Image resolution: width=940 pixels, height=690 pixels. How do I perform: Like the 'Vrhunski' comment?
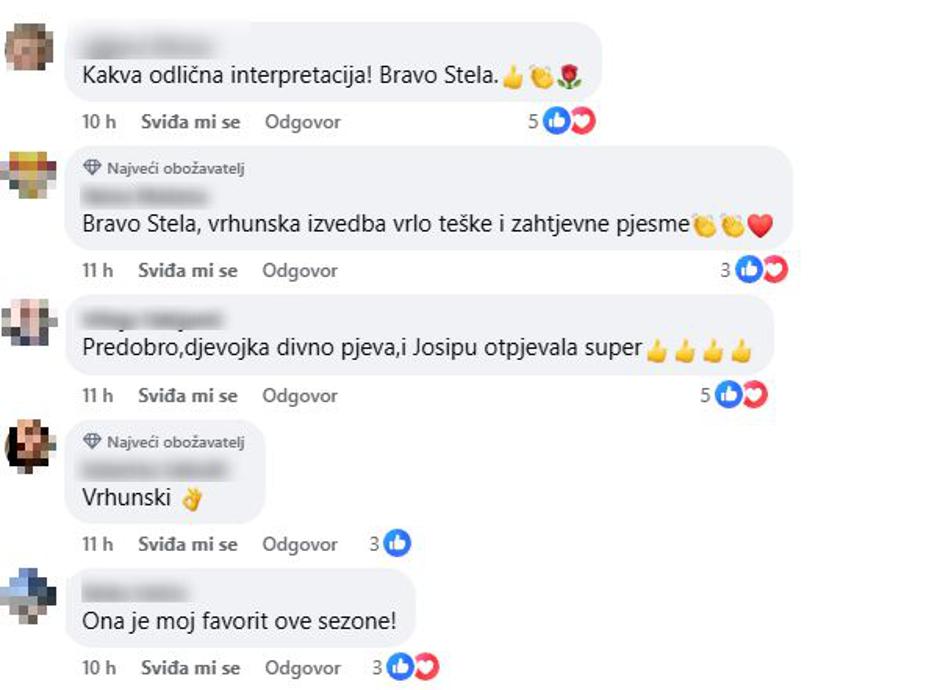coord(188,544)
